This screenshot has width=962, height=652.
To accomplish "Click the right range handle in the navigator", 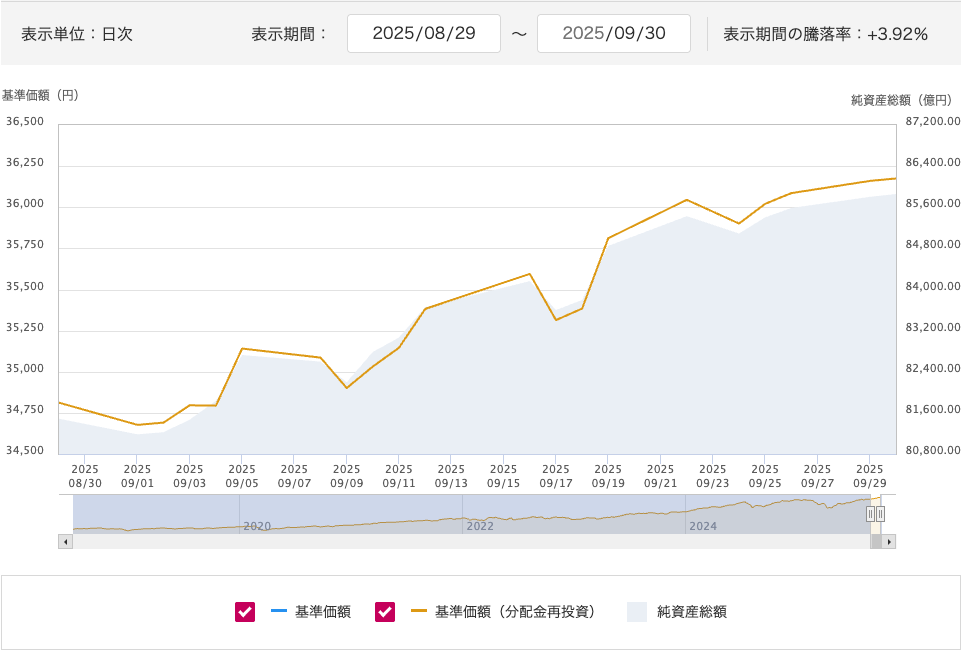I will (x=880, y=514).
